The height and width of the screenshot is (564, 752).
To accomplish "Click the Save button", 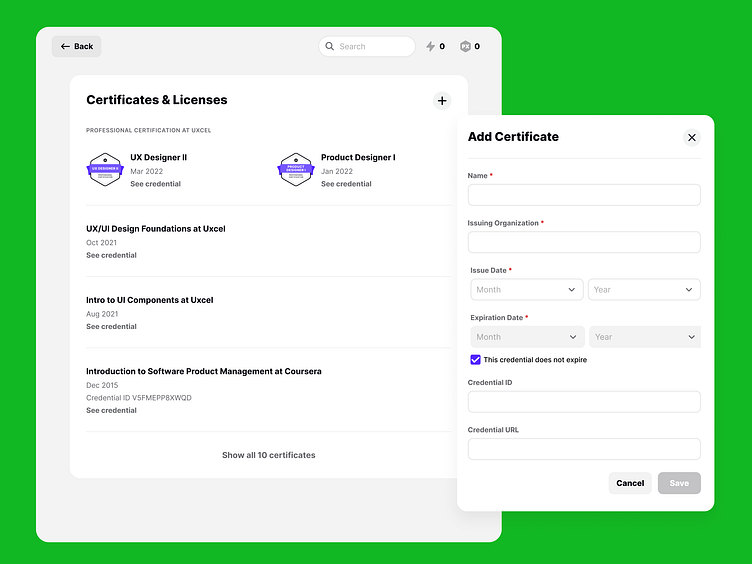I will (x=679, y=483).
